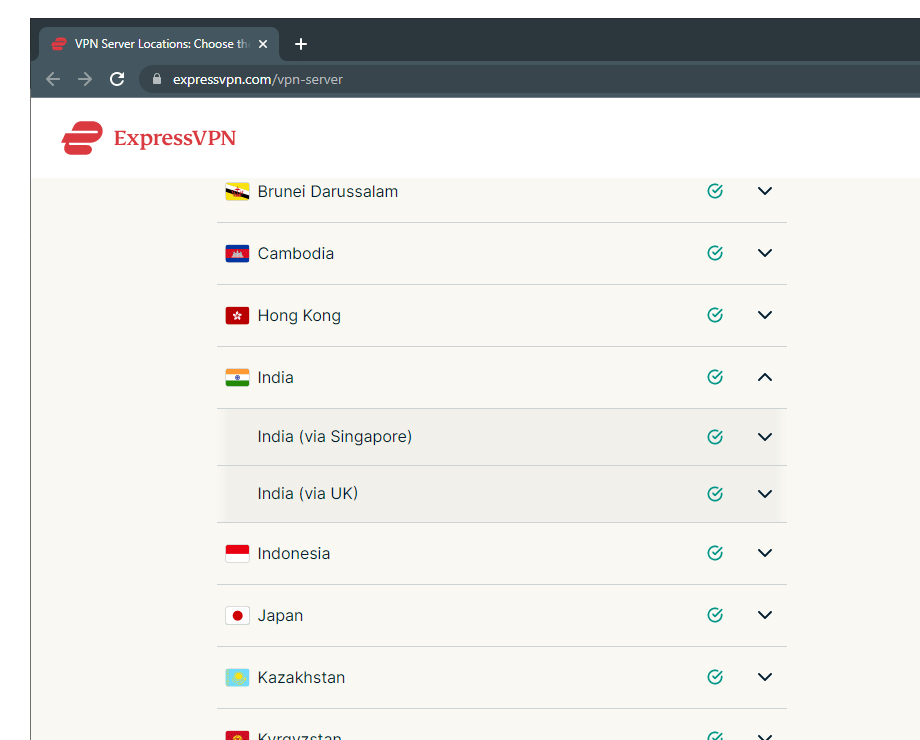Click the India flag icon
This screenshot has width=920, height=740.
click(237, 377)
